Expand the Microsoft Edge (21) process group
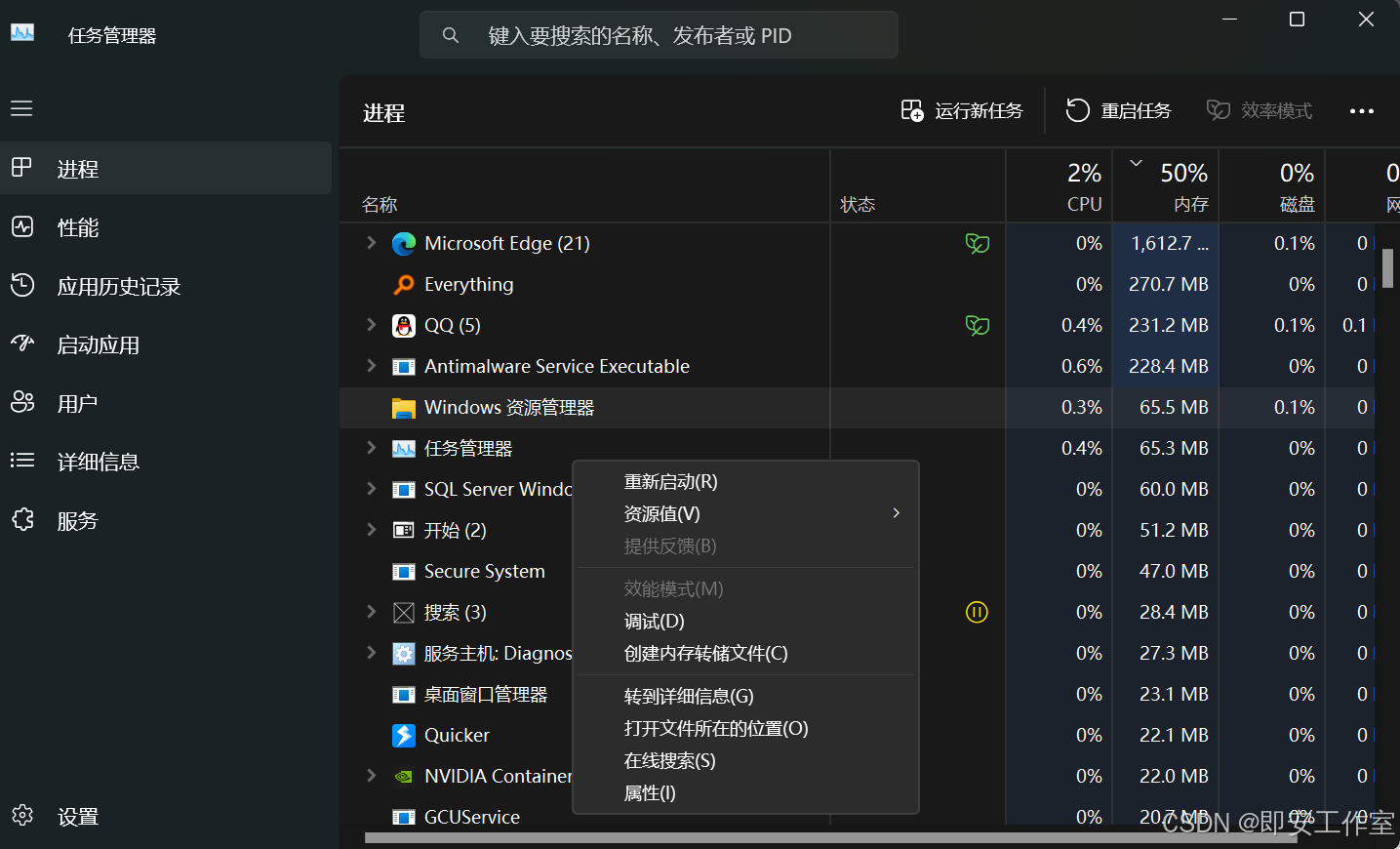The height and width of the screenshot is (849, 1400). tap(371, 243)
